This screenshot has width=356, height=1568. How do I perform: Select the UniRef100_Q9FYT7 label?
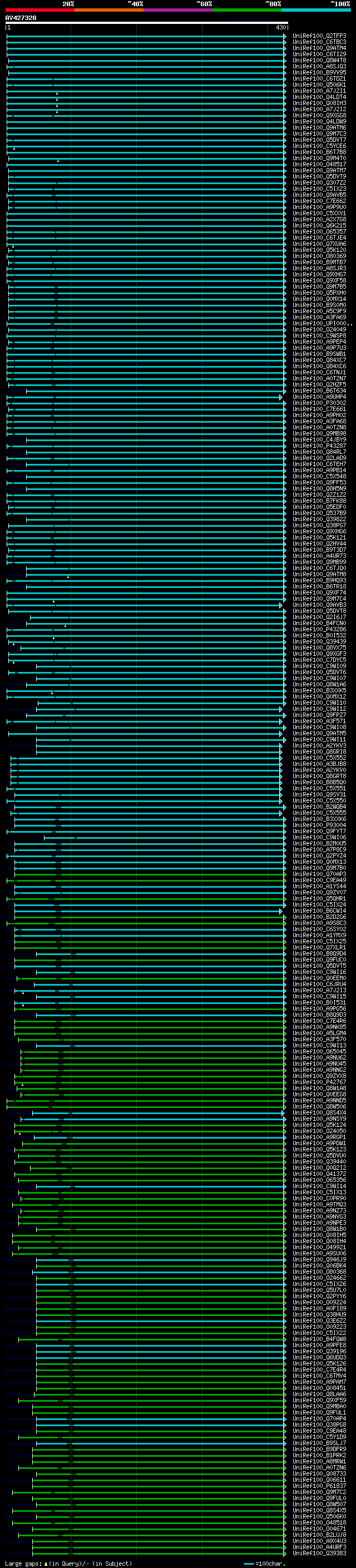coord(319,832)
